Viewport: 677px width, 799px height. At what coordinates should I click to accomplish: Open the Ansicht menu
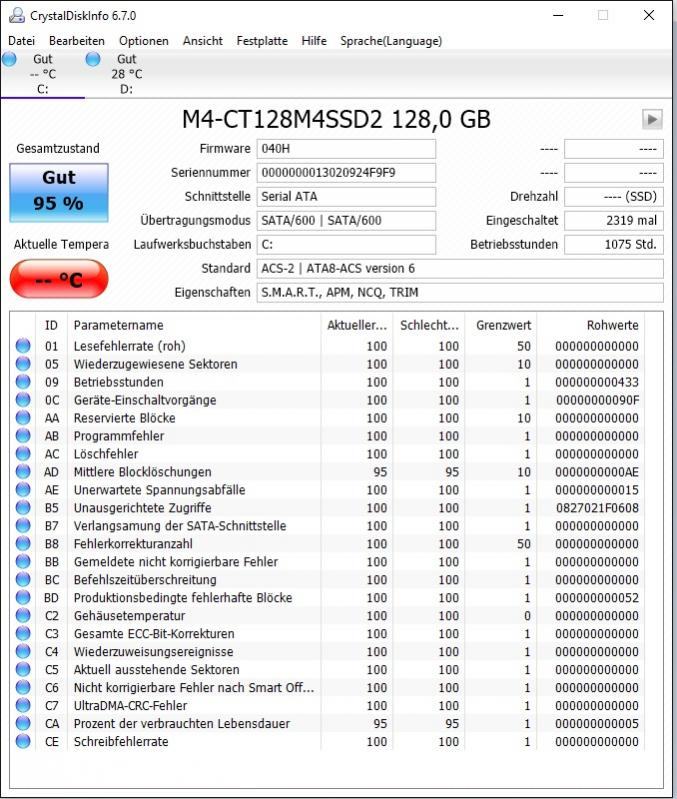[203, 41]
